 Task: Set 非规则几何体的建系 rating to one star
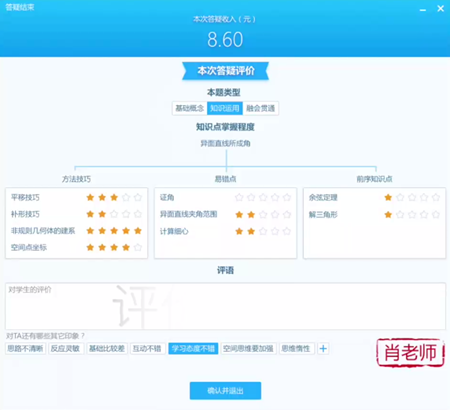click(90, 231)
